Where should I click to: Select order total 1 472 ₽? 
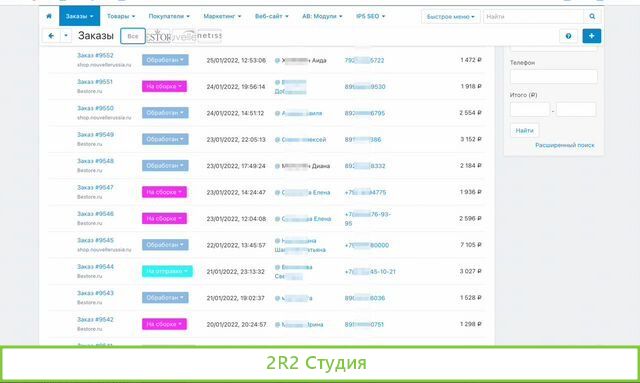tap(471, 60)
